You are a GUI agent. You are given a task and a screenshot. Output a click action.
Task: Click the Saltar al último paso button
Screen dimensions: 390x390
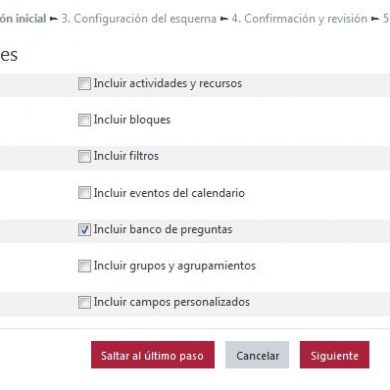(x=153, y=355)
